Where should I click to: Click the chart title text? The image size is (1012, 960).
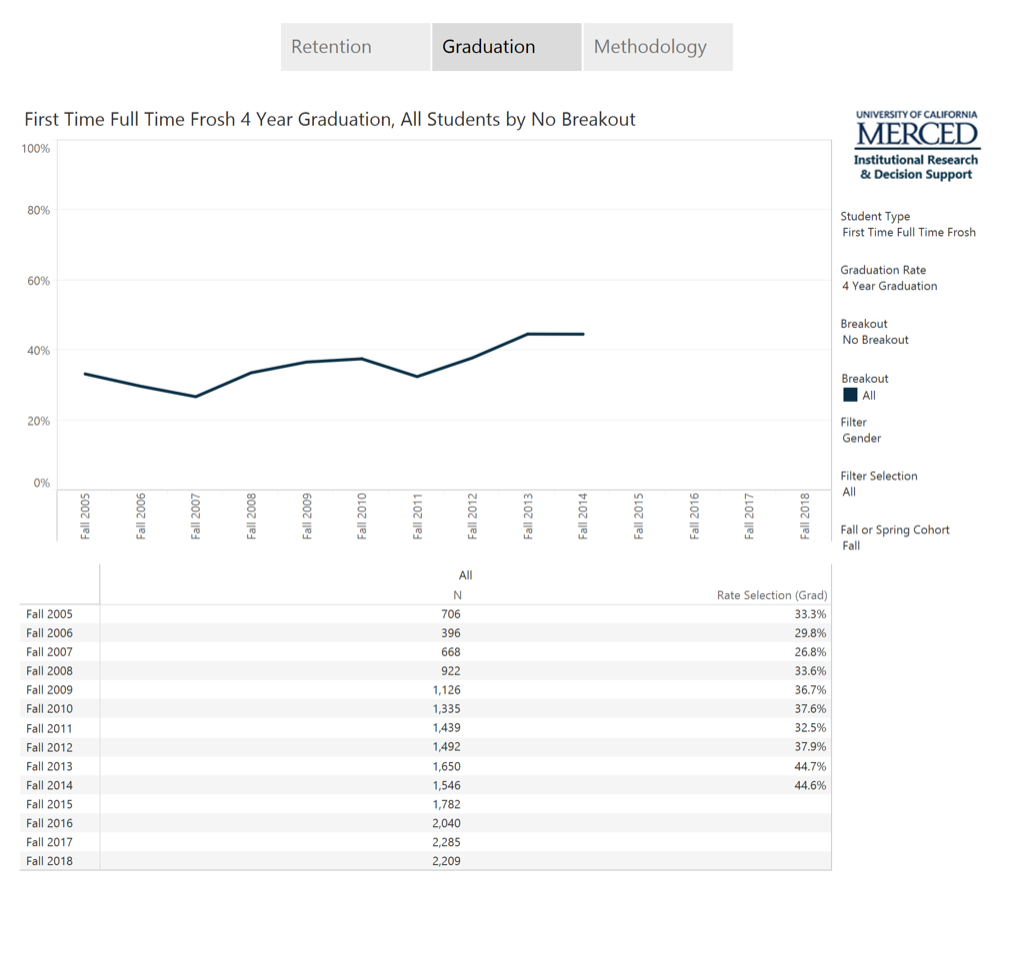(x=329, y=120)
